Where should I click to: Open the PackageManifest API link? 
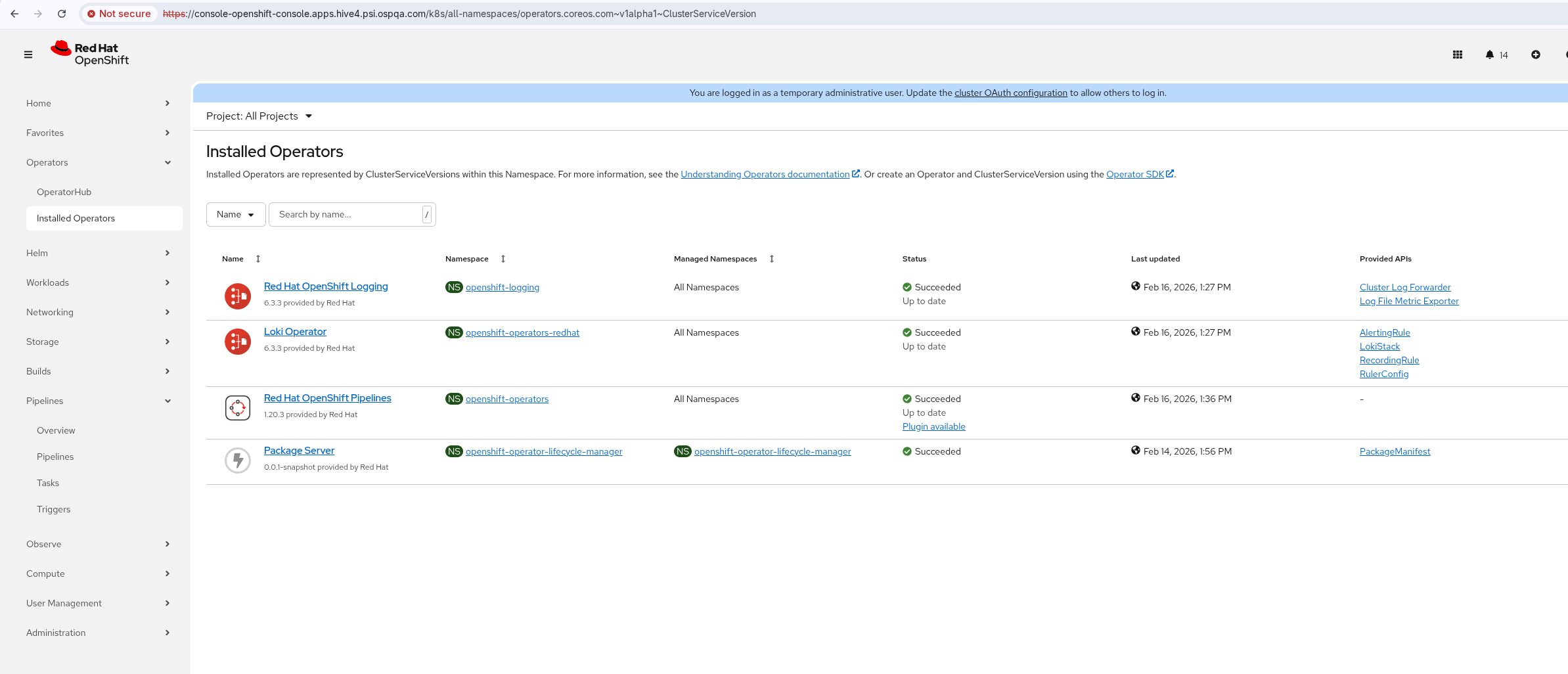pyautogui.click(x=1395, y=451)
